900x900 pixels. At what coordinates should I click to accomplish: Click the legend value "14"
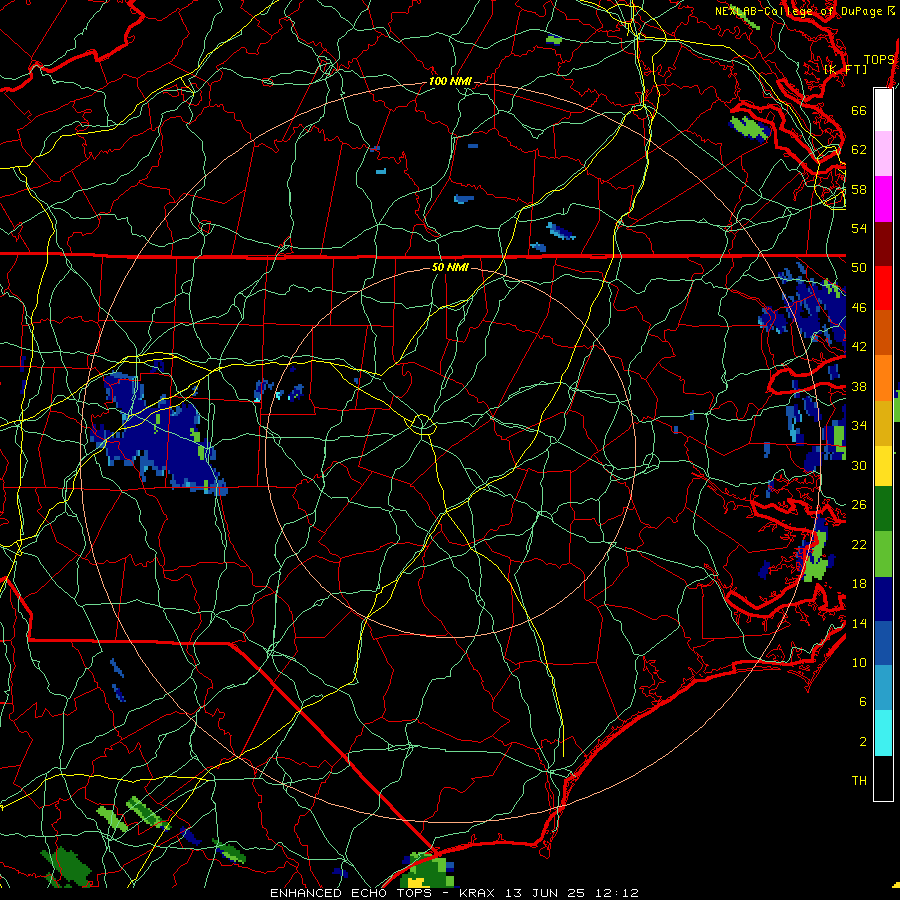859,623
